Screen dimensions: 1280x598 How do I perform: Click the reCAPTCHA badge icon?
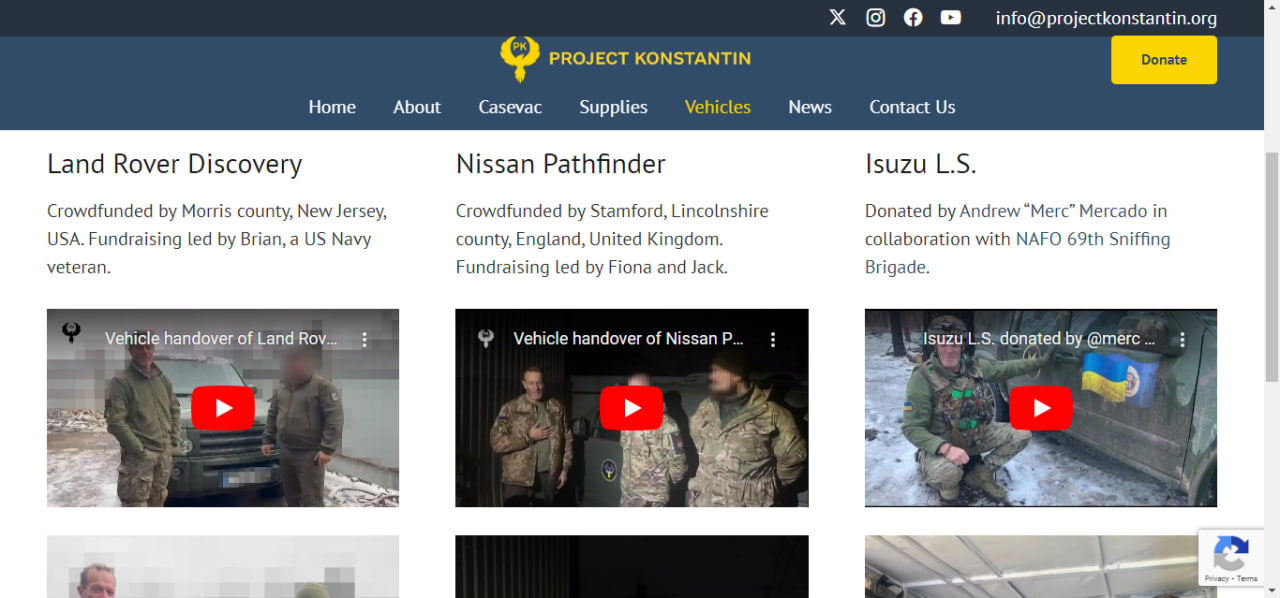(x=1231, y=553)
